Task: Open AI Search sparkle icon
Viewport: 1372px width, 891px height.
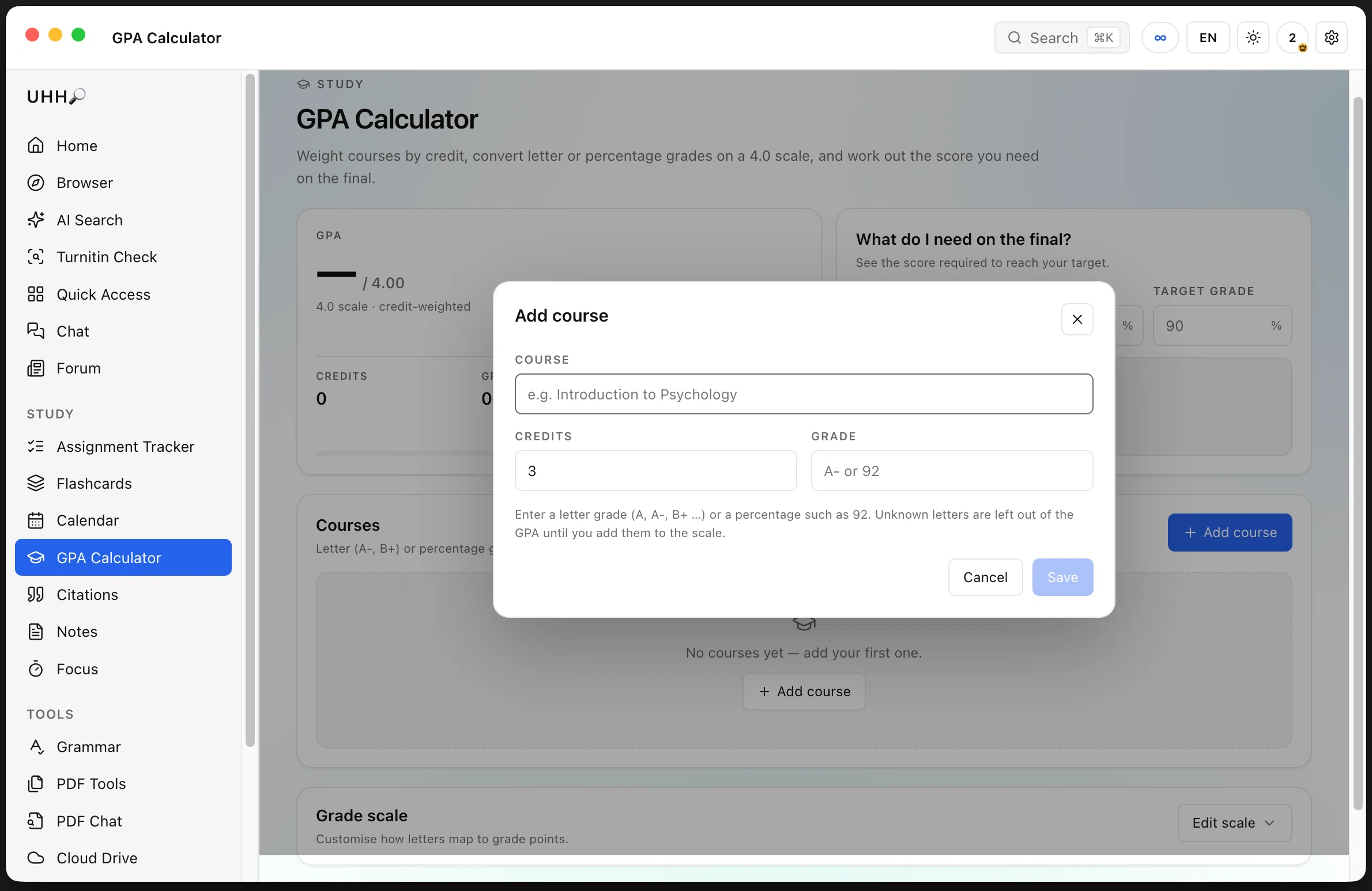Action: pyautogui.click(x=36, y=220)
